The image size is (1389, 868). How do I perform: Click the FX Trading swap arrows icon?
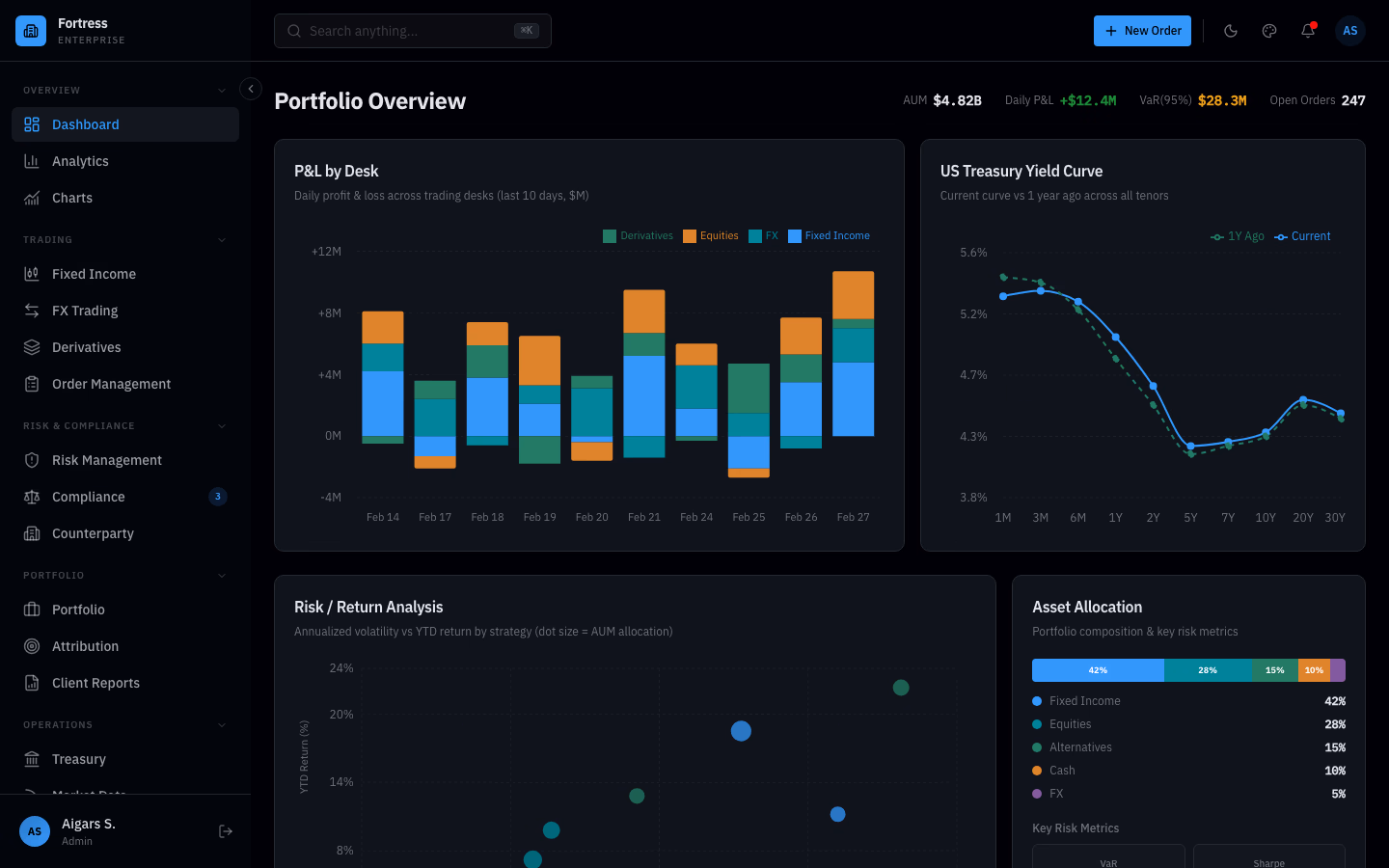pyautogui.click(x=32, y=311)
